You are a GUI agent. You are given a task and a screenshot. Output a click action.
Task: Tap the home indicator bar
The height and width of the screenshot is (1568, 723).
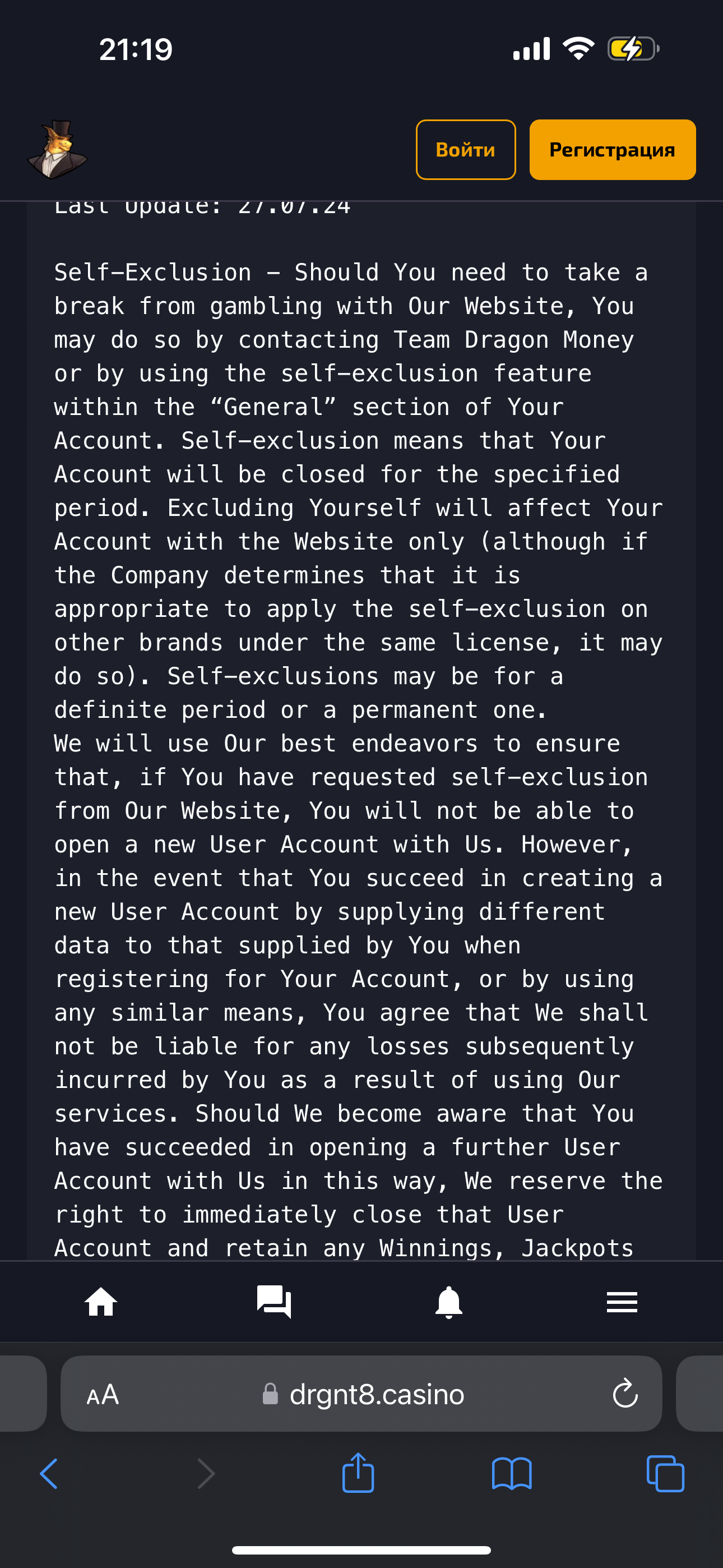coord(361,1551)
